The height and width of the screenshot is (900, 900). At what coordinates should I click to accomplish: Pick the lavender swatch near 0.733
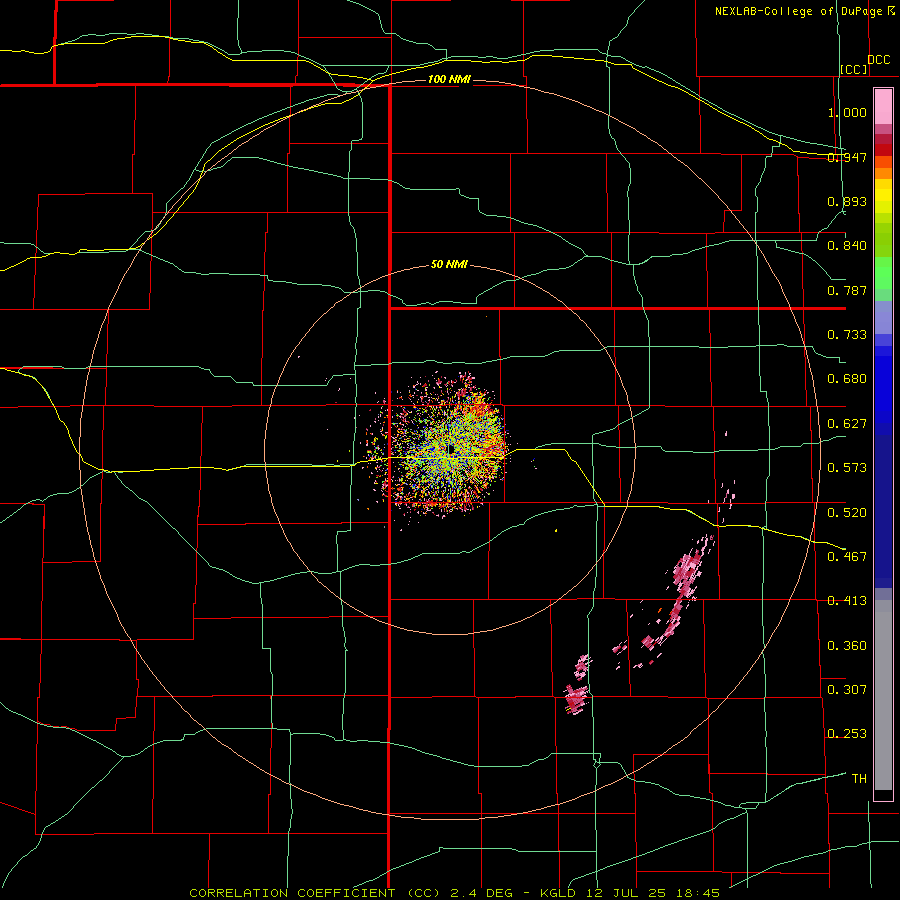pos(883,317)
